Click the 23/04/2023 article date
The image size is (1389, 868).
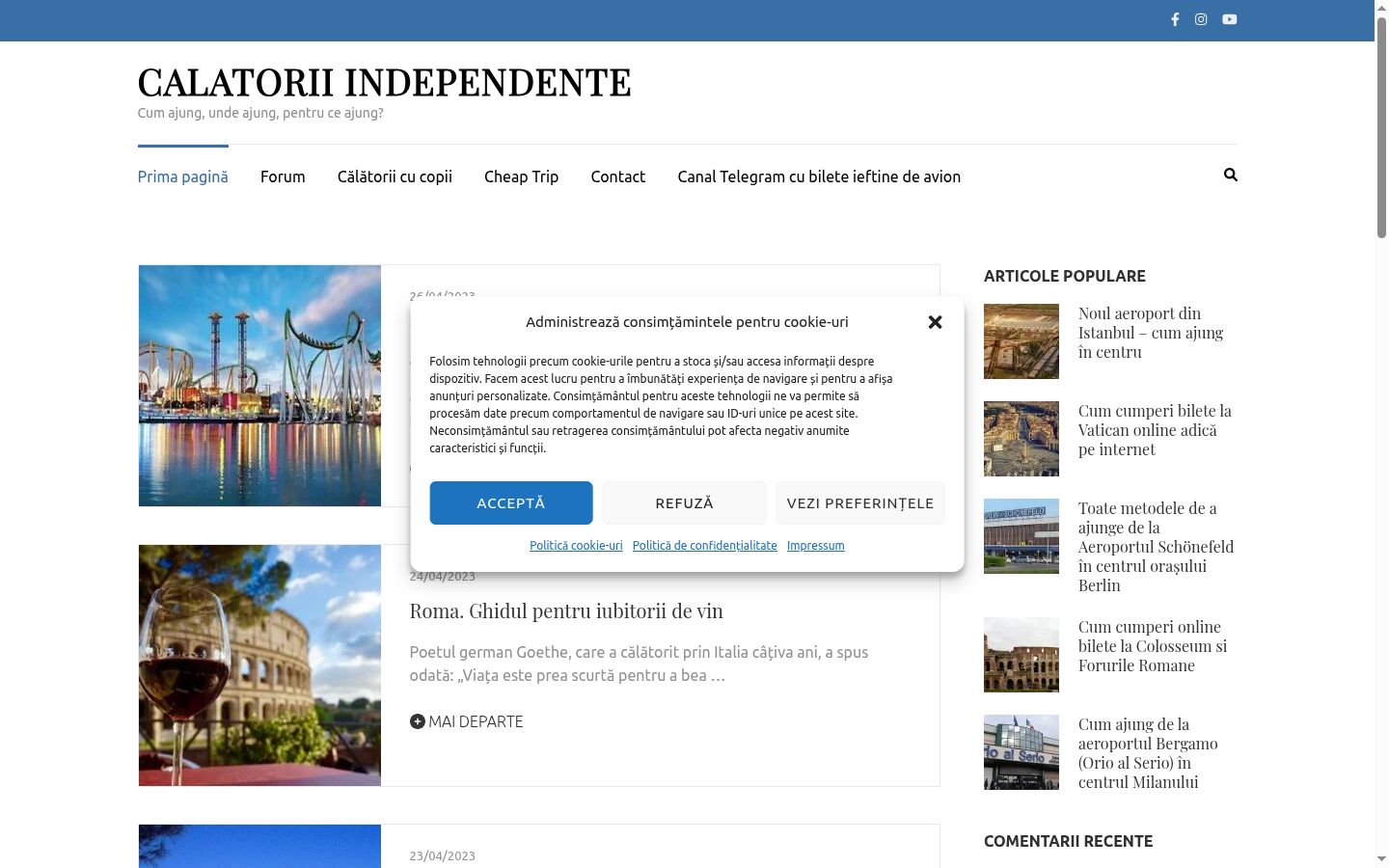[443, 856]
